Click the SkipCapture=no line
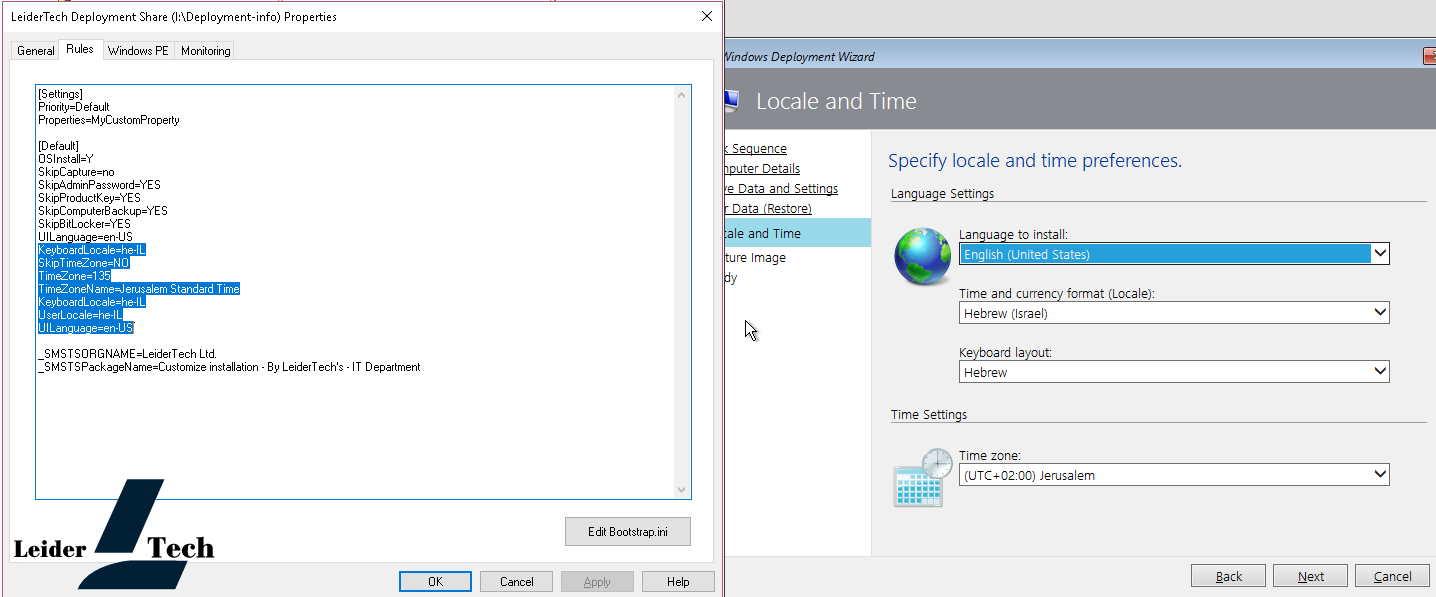1436x597 pixels. click(x=76, y=172)
